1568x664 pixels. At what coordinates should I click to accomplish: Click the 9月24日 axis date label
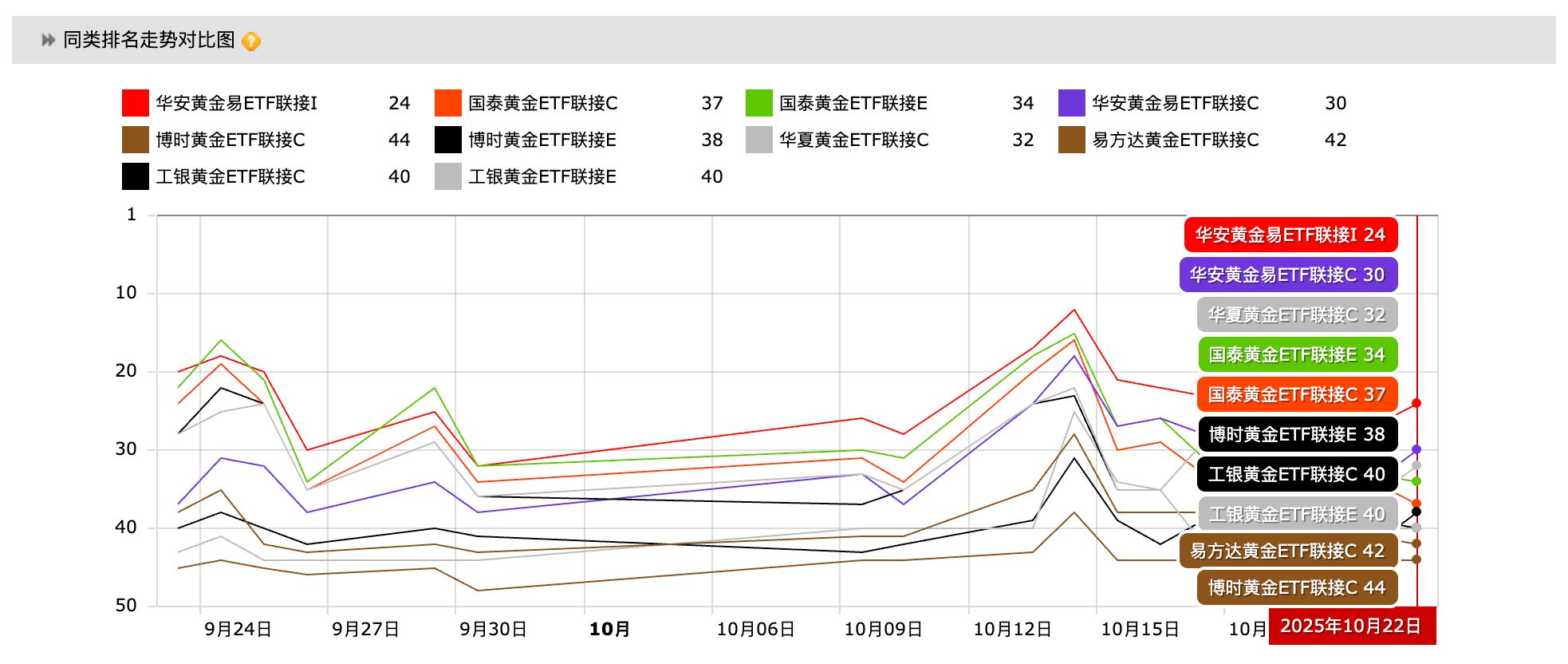[238, 629]
